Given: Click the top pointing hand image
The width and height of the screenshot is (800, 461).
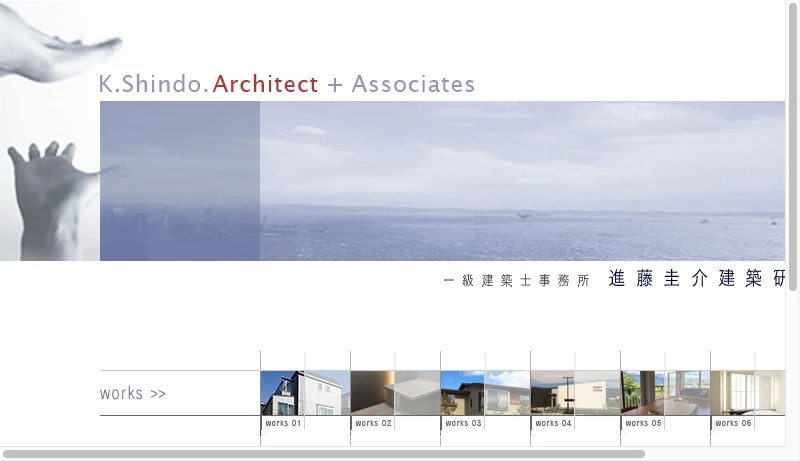Looking at the screenshot, I should pos(59,43).
